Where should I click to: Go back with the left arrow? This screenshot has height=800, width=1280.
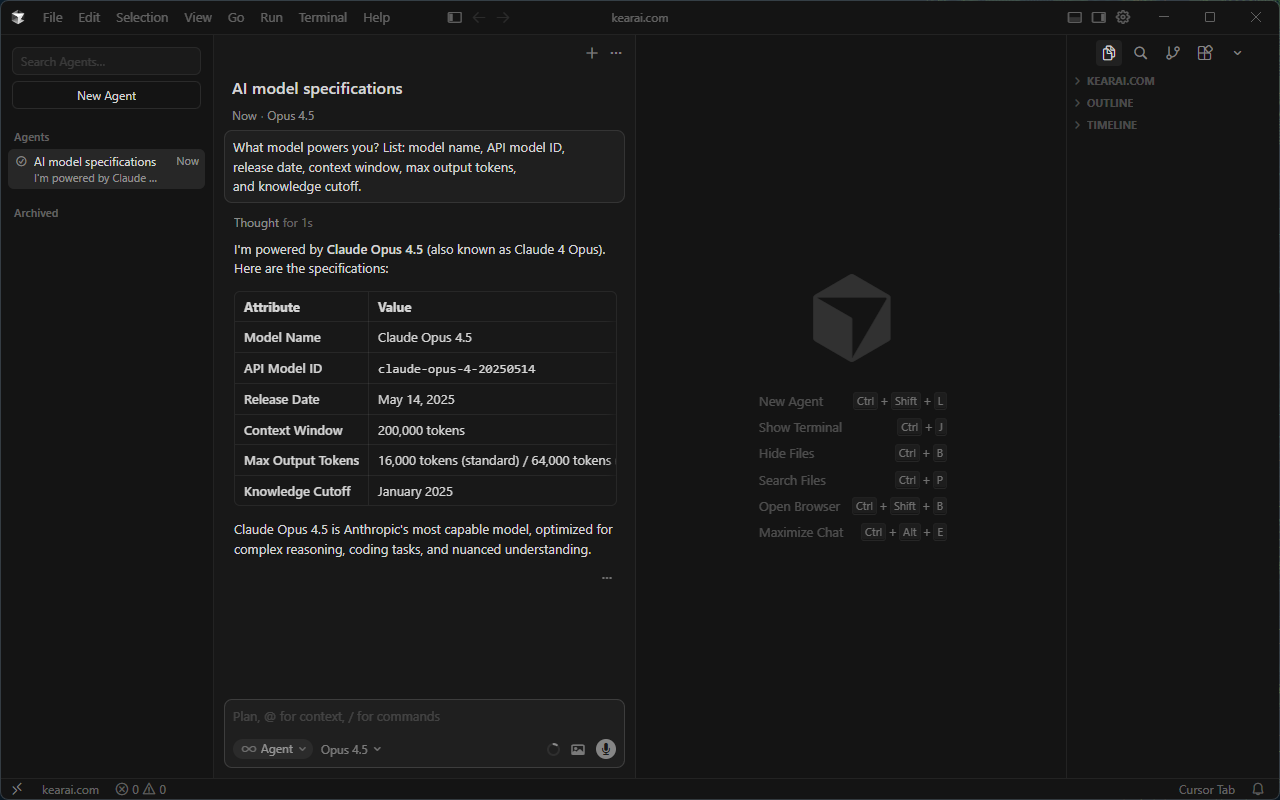click(479, 17)
